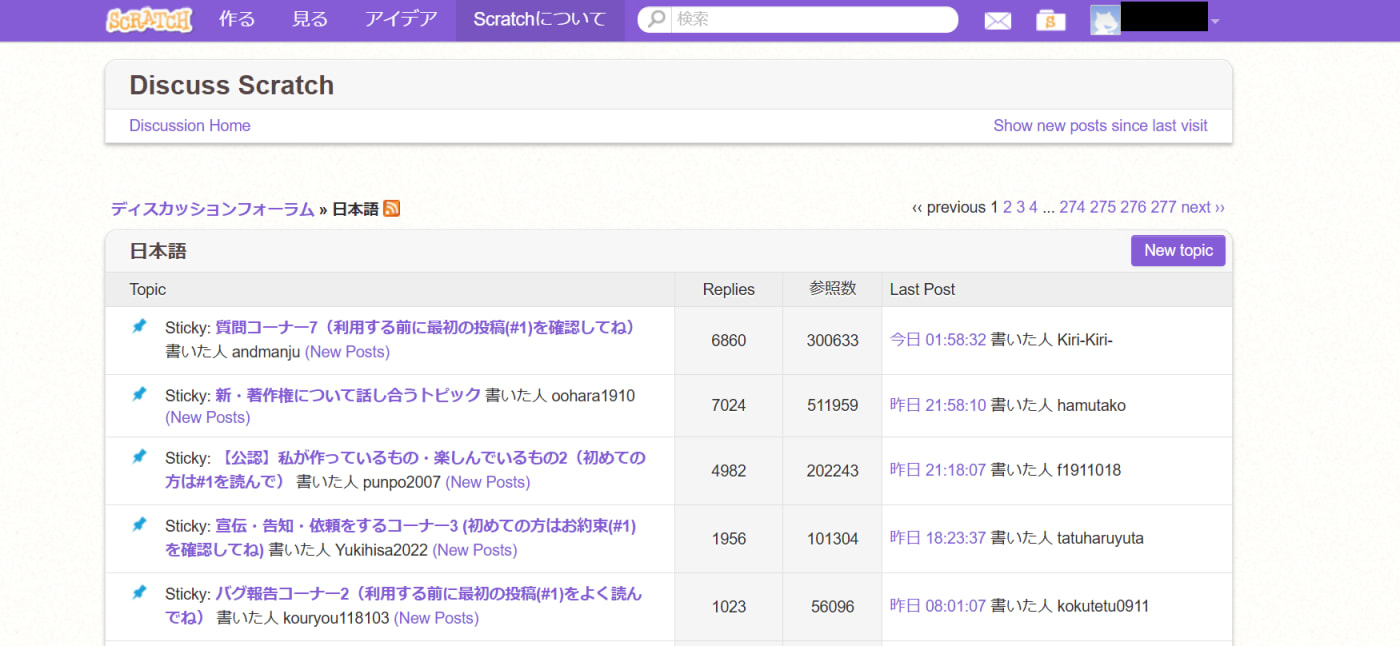Click the pin icon of 宣伝・告知 topic
The width and height of the screenshot is (1400, 646).
coord(140,524)
